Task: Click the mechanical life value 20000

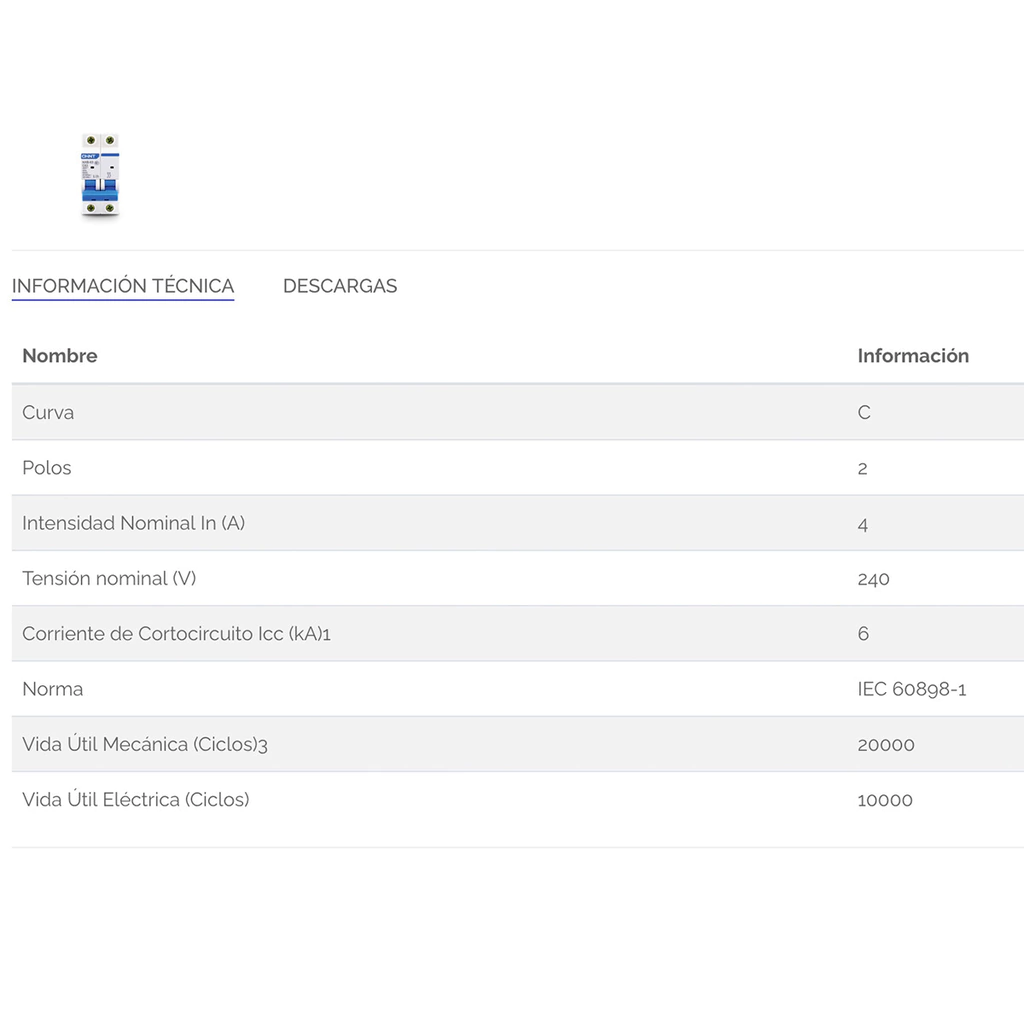Action: click(x=886, y=745)
